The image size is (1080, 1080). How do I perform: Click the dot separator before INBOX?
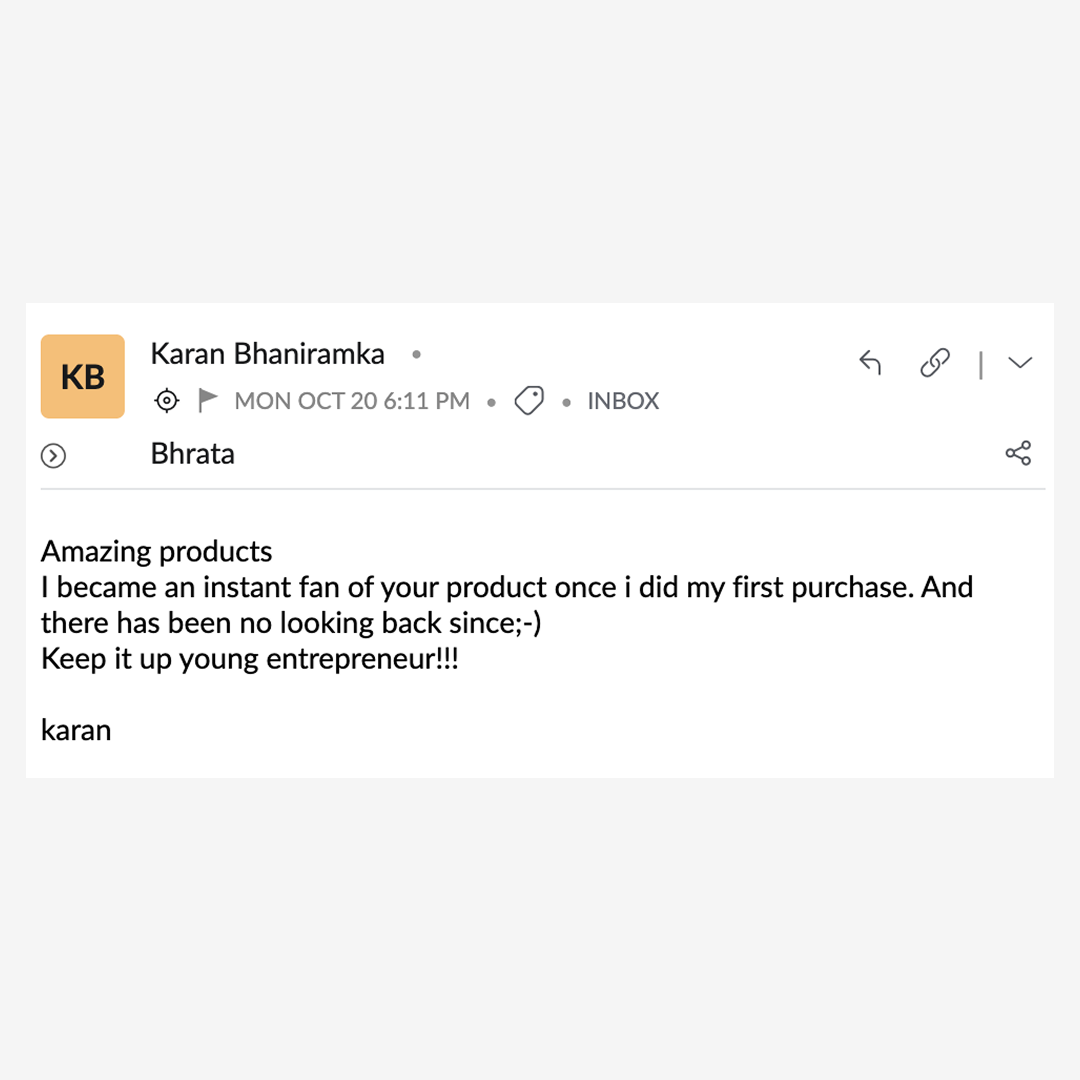(x=567, y=402)
